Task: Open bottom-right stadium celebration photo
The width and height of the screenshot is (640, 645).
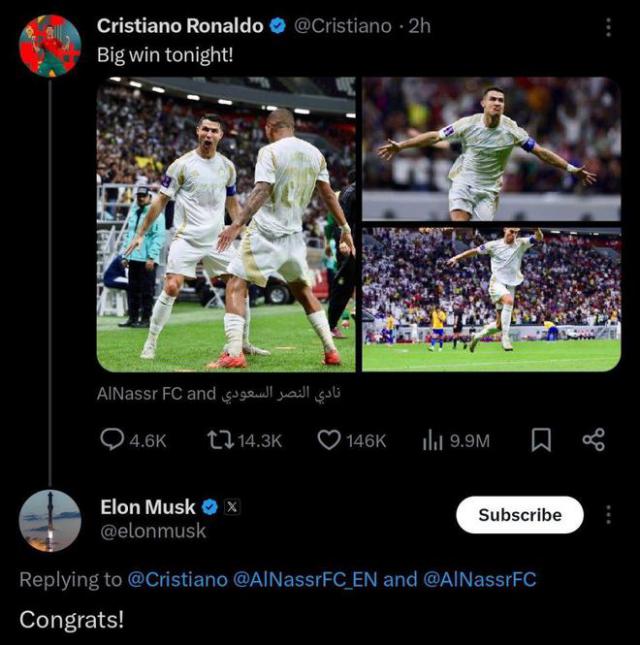Action: [491, 299]
